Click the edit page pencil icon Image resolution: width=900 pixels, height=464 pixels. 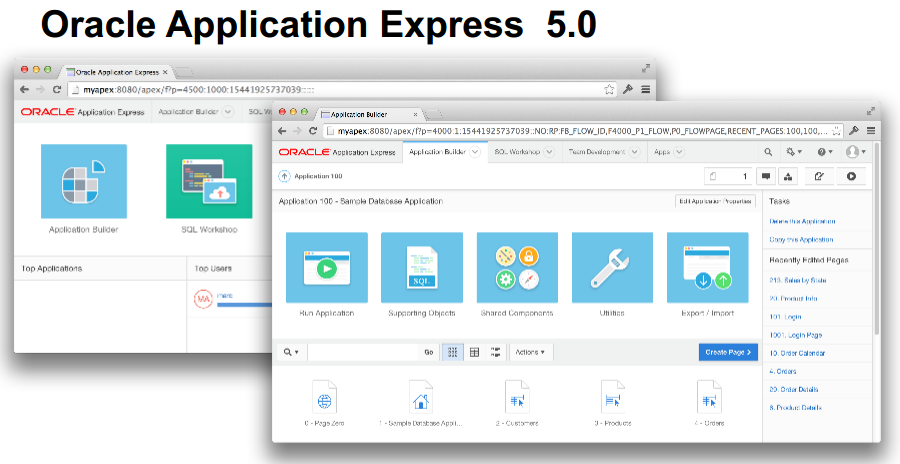[820, 177]
